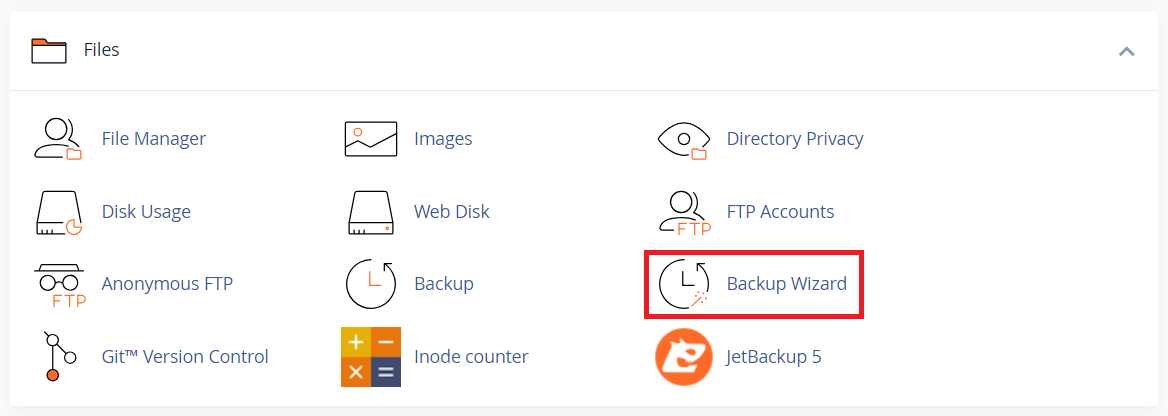The width and height of the screenshot is (1168, 416).
Task: Launch the Backup Wizard icon
Action: coord(683,284)
